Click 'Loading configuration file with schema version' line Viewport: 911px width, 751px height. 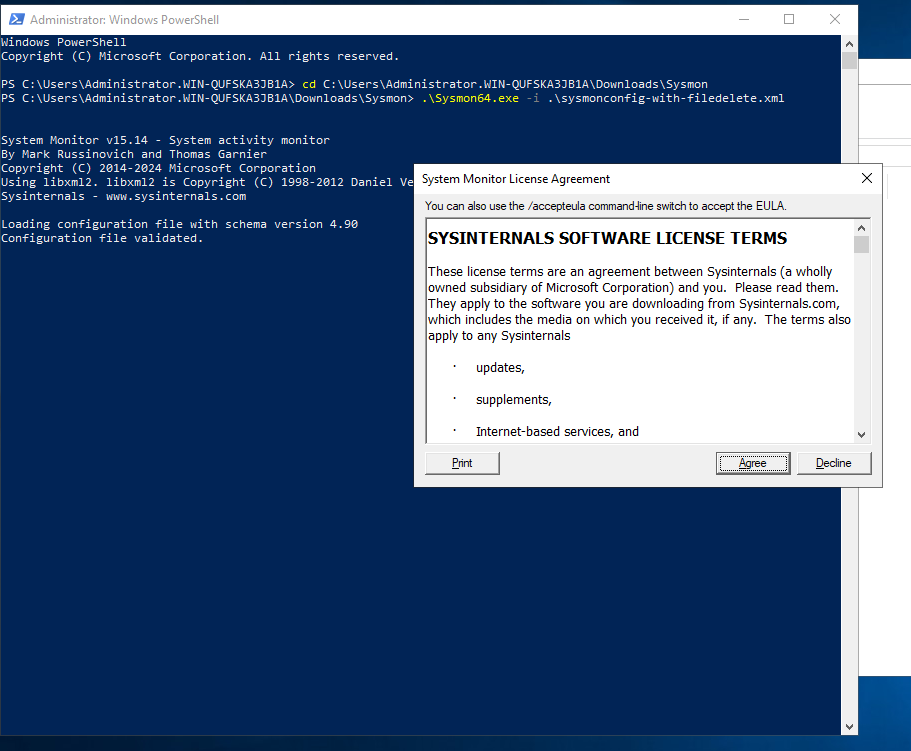pyautogui.click(x=180, y=224)
